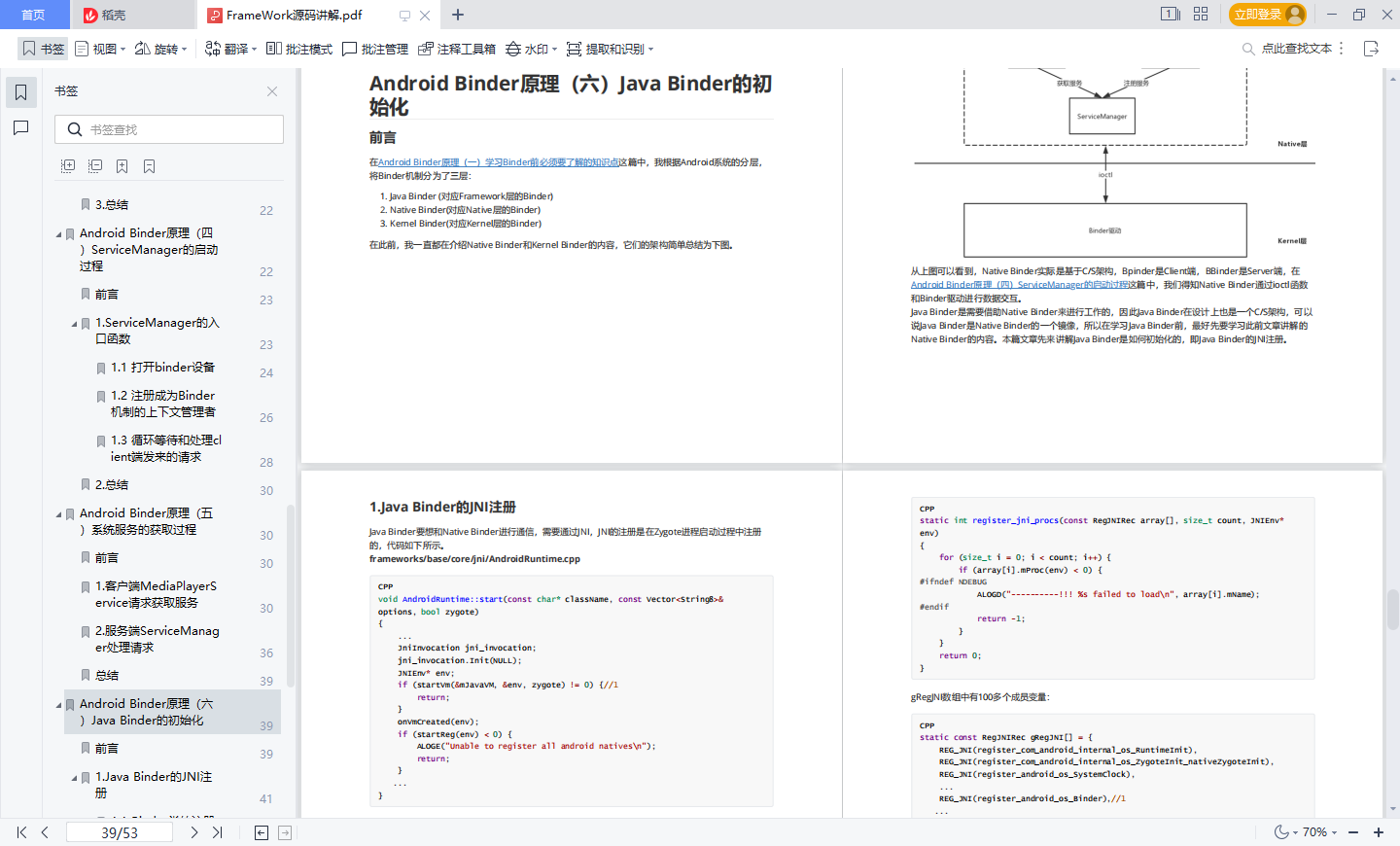Click the previous view back icon
This screenshot has width=1400, height=846.
[262, 832]
